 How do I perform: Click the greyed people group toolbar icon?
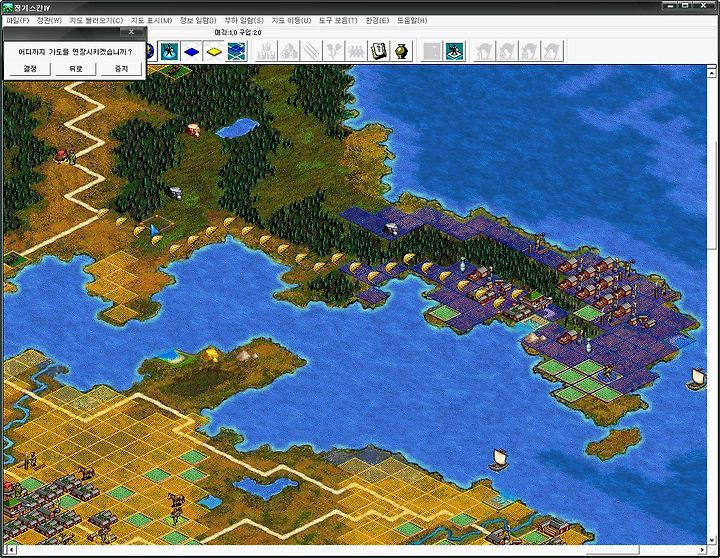356,51
